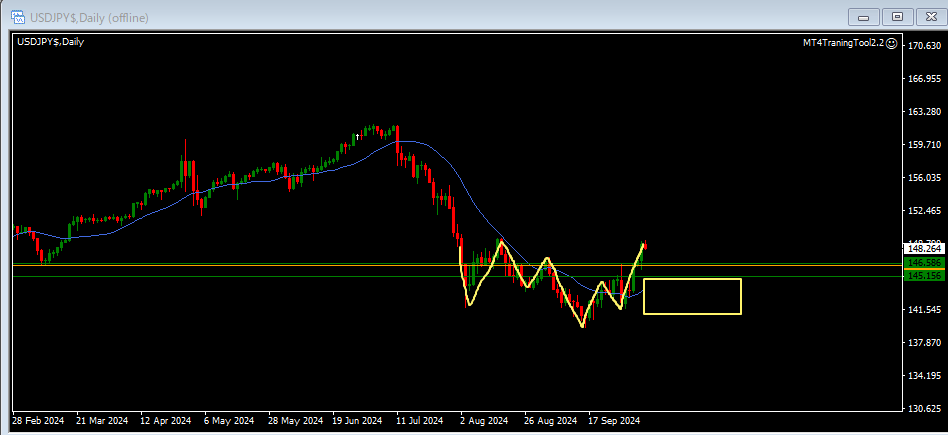Click the 148.264 current price label
Viewport: 948px width, 435px height.
point(923,248)
